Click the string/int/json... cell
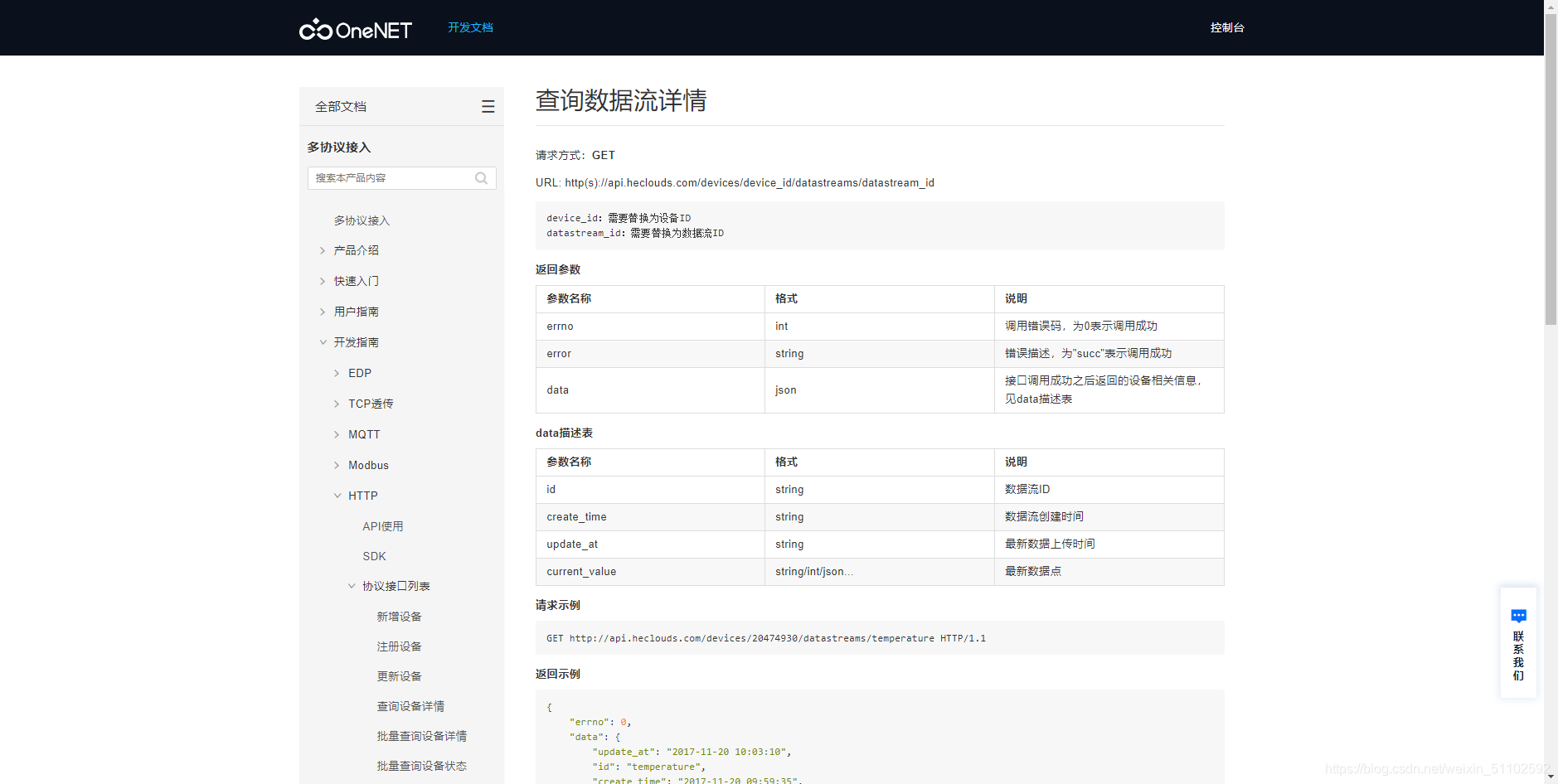 point(880,572)
